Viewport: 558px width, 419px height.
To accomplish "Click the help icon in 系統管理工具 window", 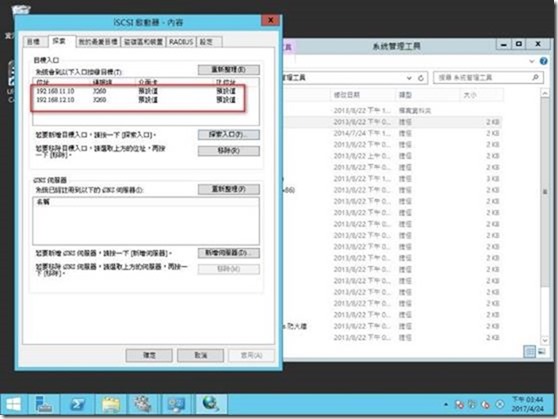I will (543, 61).
